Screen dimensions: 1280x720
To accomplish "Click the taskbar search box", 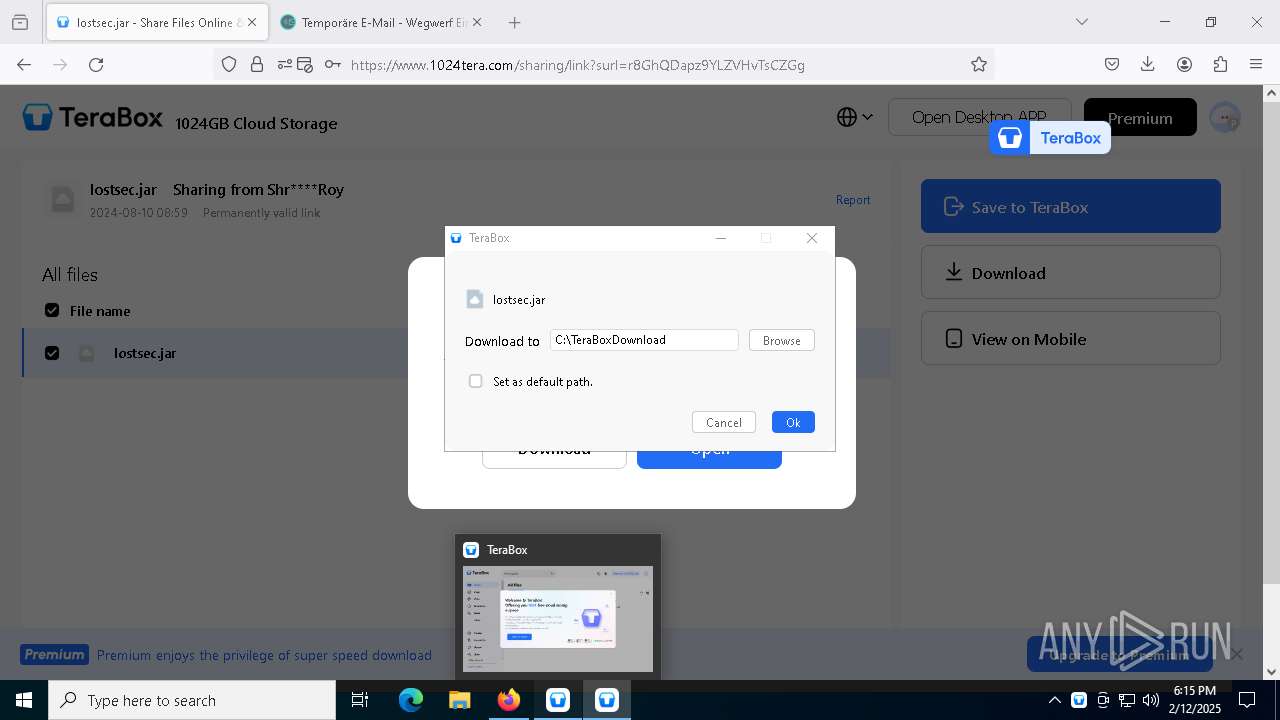I will (x=192, y=700).
